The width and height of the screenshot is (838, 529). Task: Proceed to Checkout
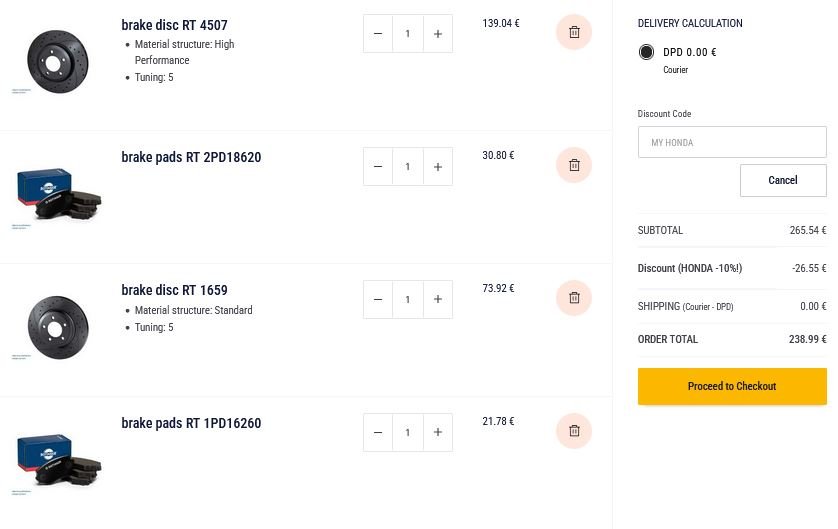pos(732,386)
